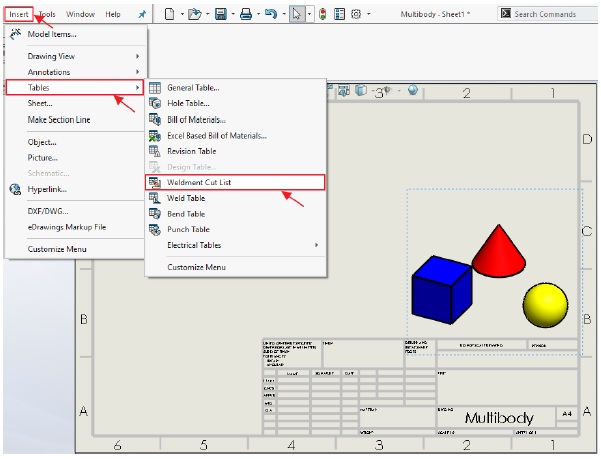Click the Open file icon
Viewport: 601px width, 459px height.
195,14
